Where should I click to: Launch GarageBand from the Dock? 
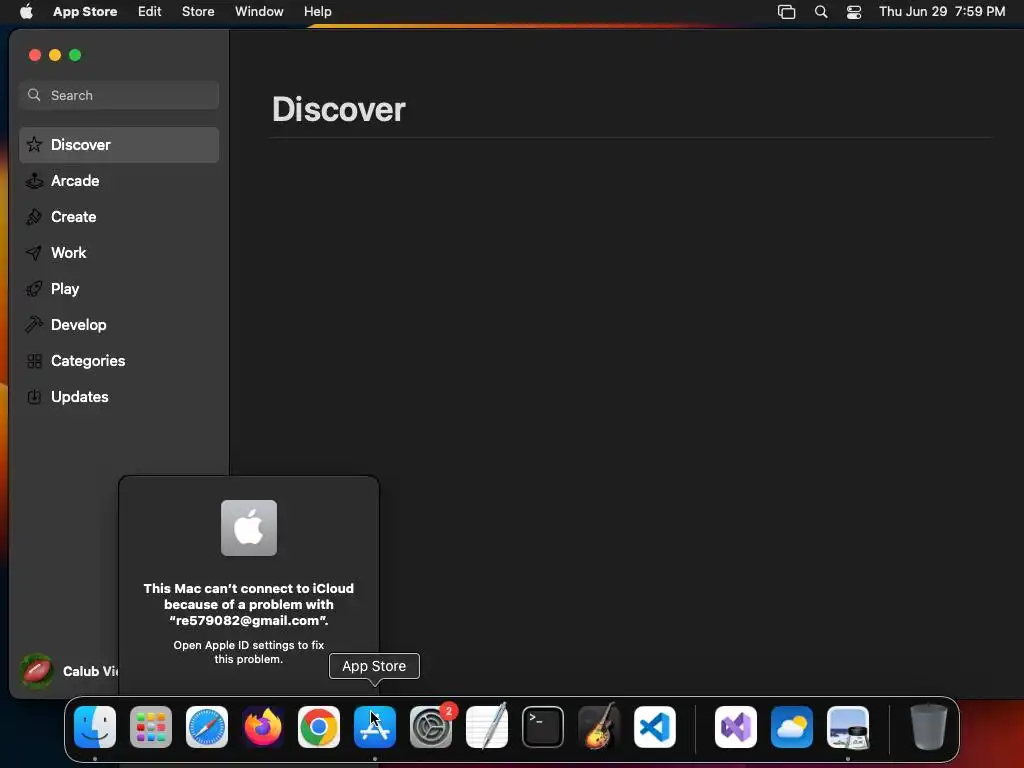[598, 726]
